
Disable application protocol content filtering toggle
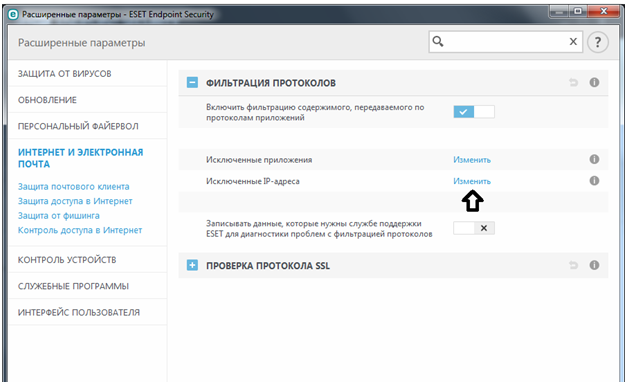[x=474, y=112]
